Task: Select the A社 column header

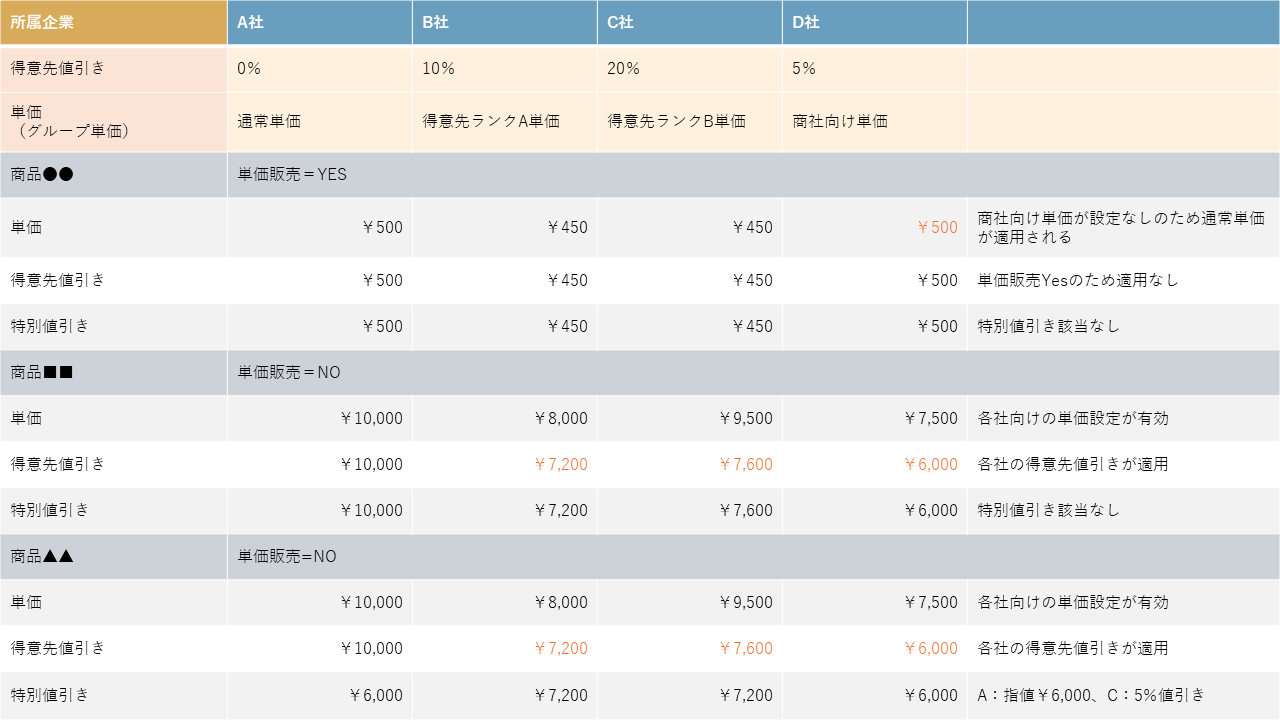Action: [320, 22]
